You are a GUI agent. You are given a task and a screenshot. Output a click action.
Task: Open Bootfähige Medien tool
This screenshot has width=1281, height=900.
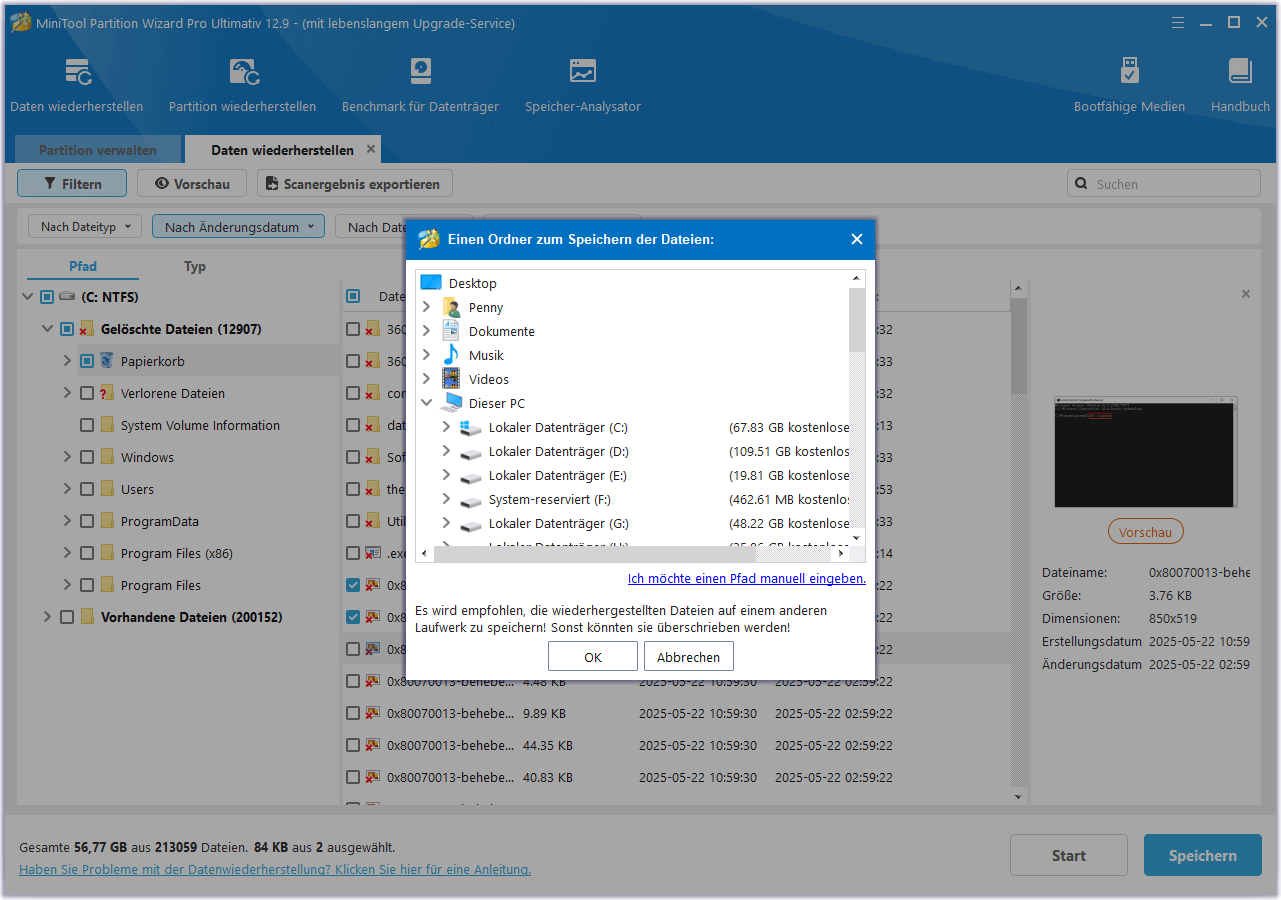tap(1129, 84)
